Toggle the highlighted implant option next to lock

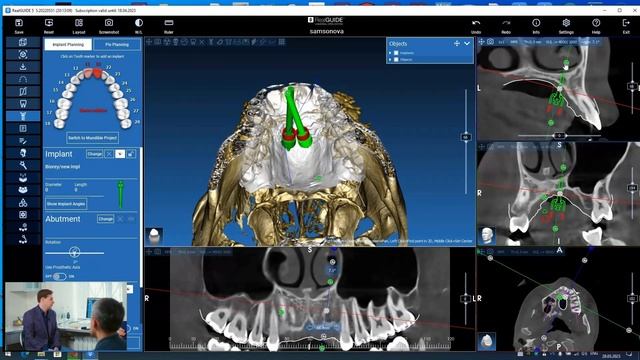point(120,154)
